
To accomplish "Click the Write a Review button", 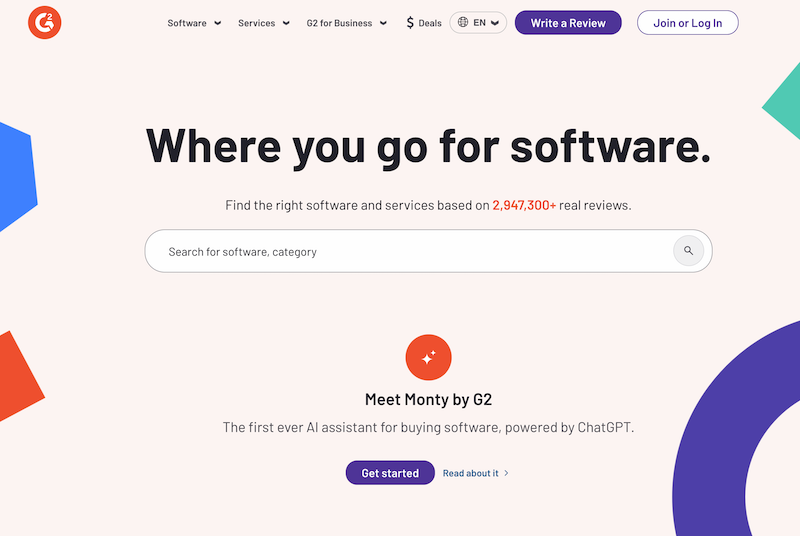I will pos(567,23).
